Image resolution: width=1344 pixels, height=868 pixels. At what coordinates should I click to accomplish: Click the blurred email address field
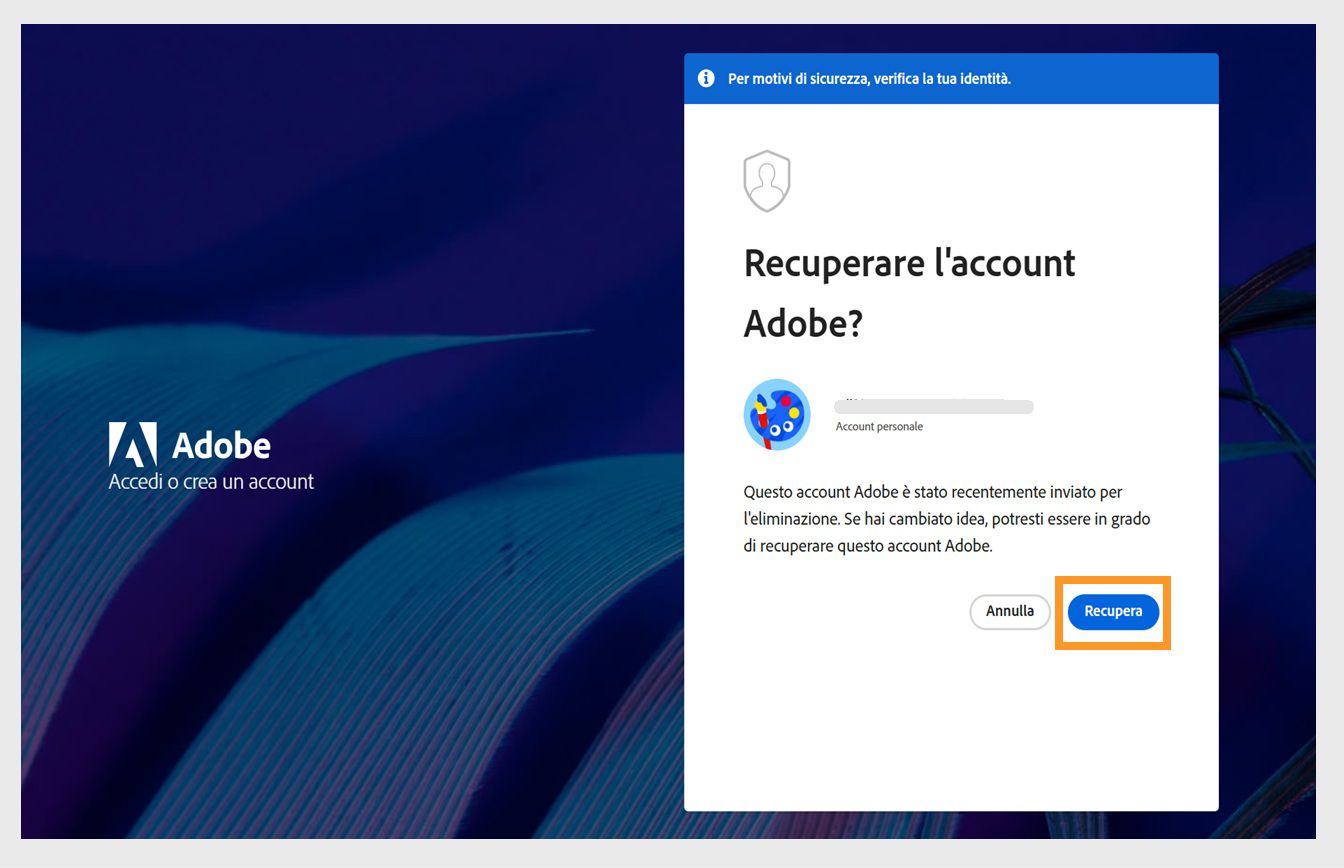pos(933,406)
